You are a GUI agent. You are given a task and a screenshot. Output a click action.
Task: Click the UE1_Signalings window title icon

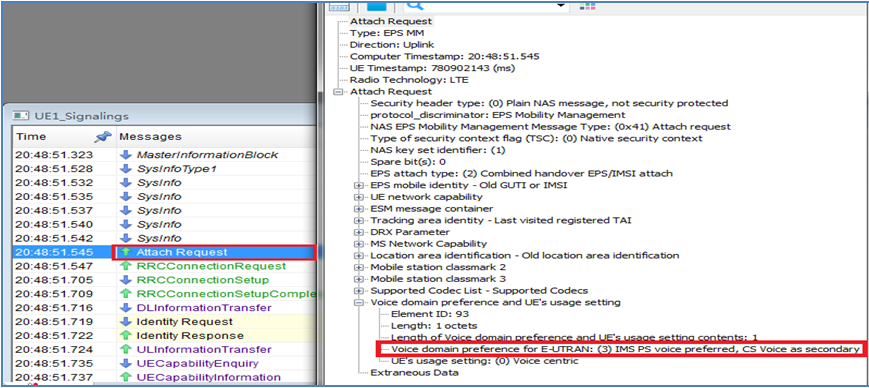pyautogui.click(x=21, y=116)
